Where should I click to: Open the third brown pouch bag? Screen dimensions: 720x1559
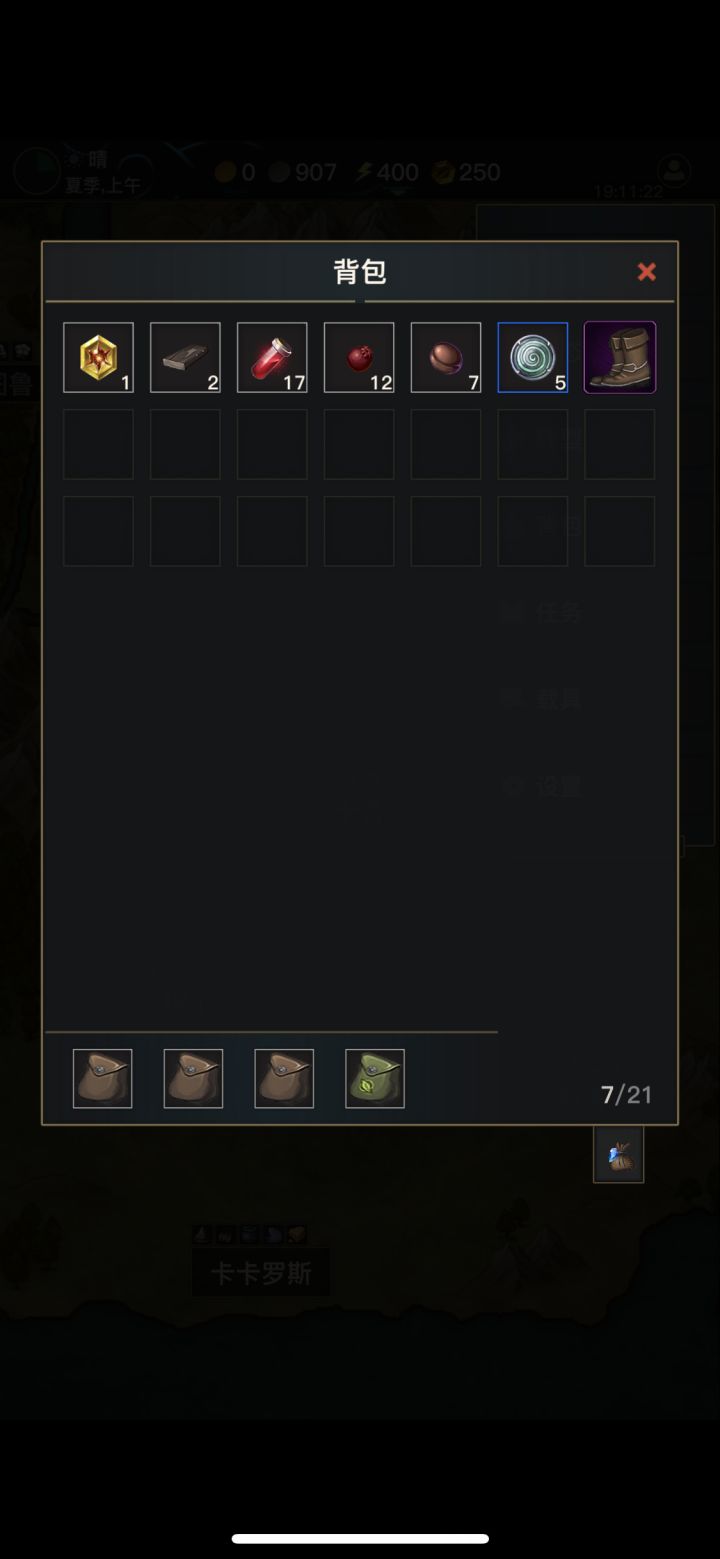pyautogui.click(x=284, y=1078)
